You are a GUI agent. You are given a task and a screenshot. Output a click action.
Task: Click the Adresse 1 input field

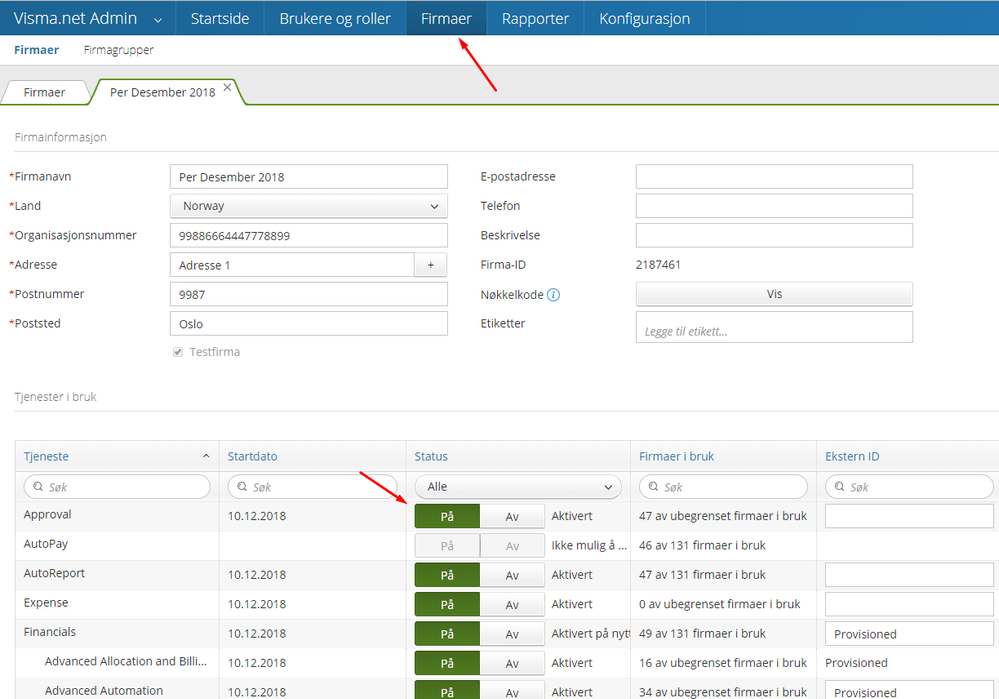click(x=292, y=265)
